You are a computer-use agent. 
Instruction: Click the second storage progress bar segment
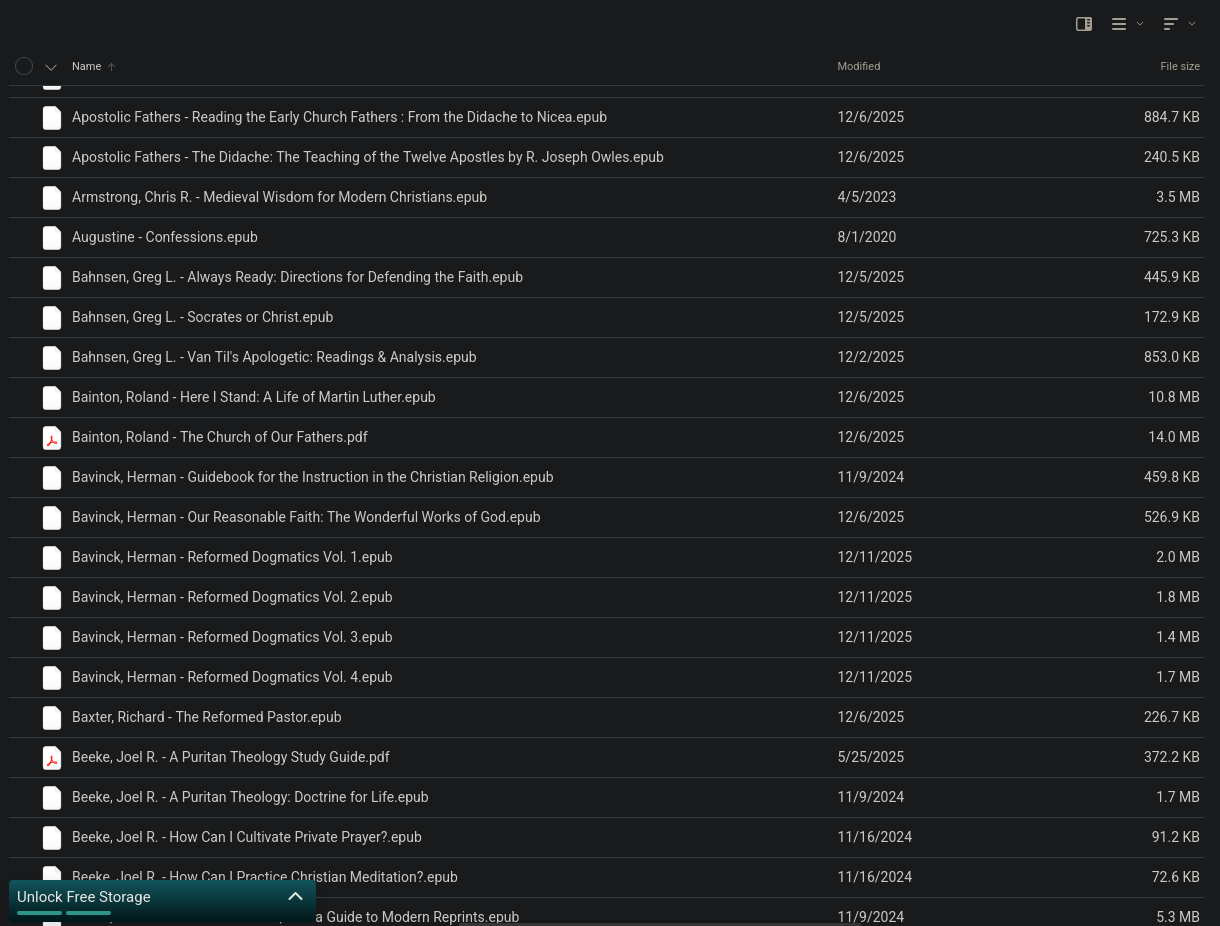click(x=88, y=913)
